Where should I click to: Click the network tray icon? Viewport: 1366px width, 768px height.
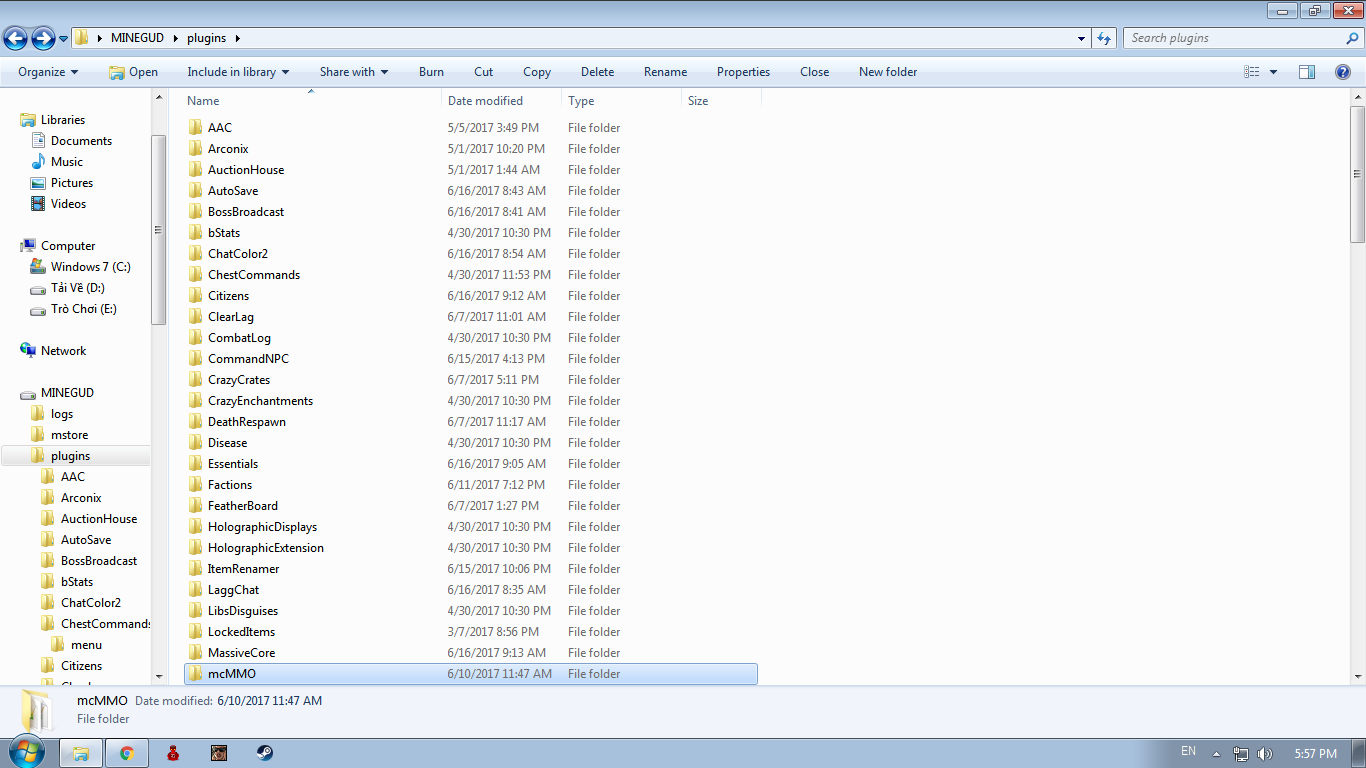[1241, 754]
